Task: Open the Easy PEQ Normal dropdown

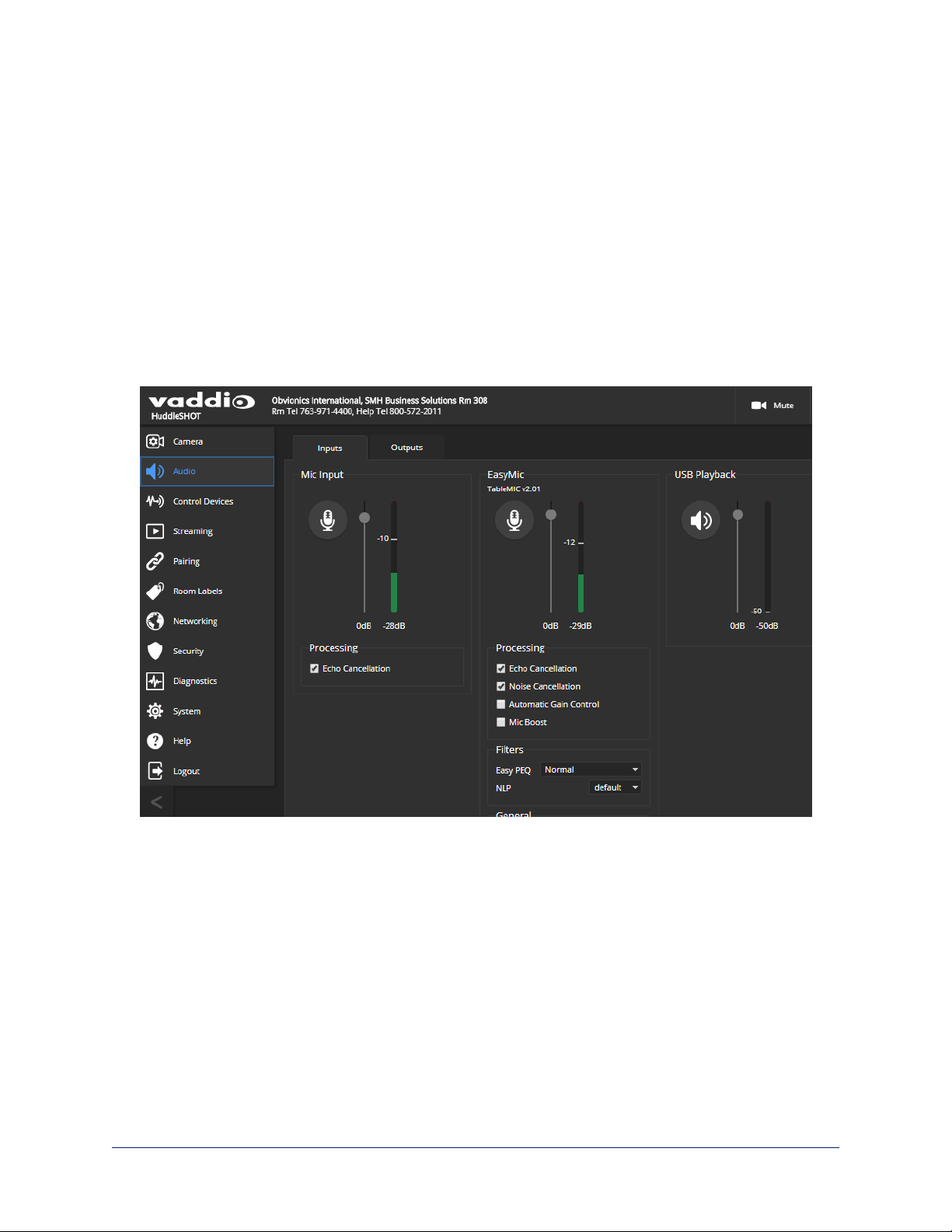Action: tap(591, 770)
